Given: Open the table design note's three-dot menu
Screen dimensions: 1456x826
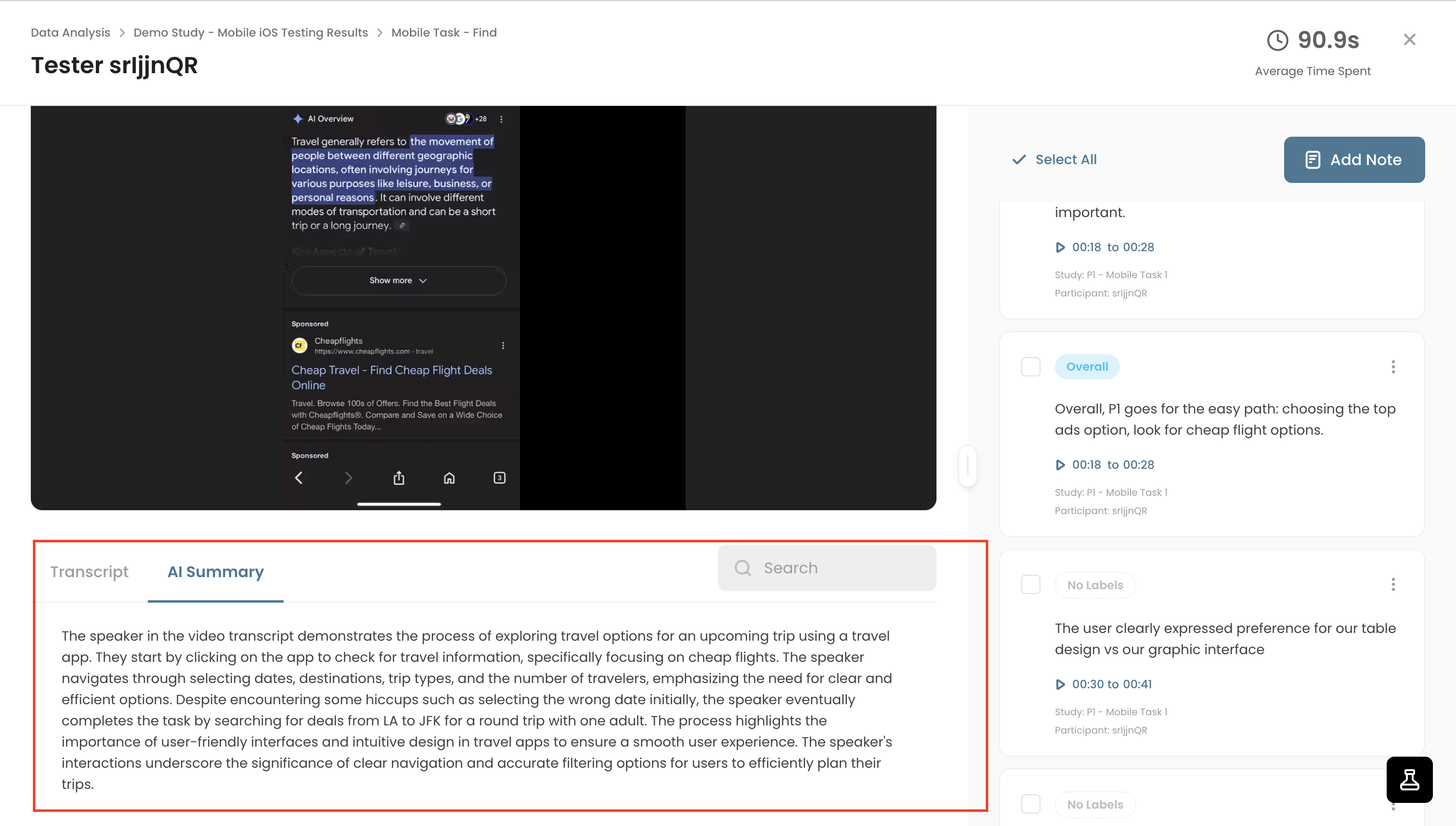Looking at the screenshot, I should [1393, 584].
